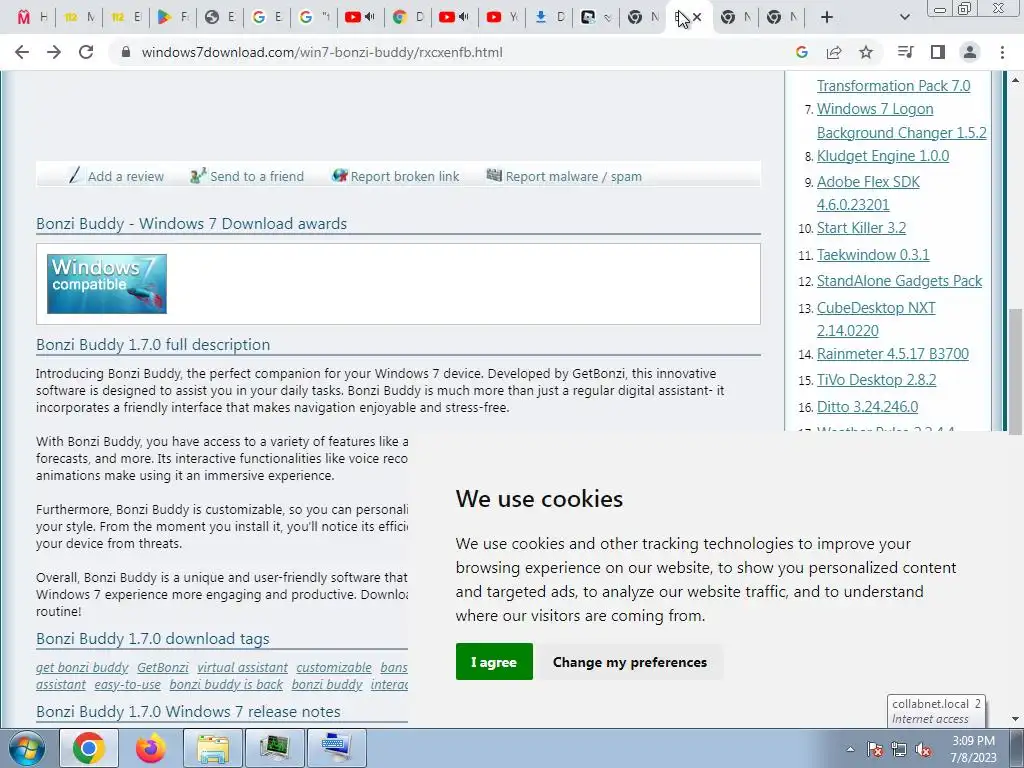Share this page via share icon
This screenshot has width=1024, height=768.
(834, 52)
